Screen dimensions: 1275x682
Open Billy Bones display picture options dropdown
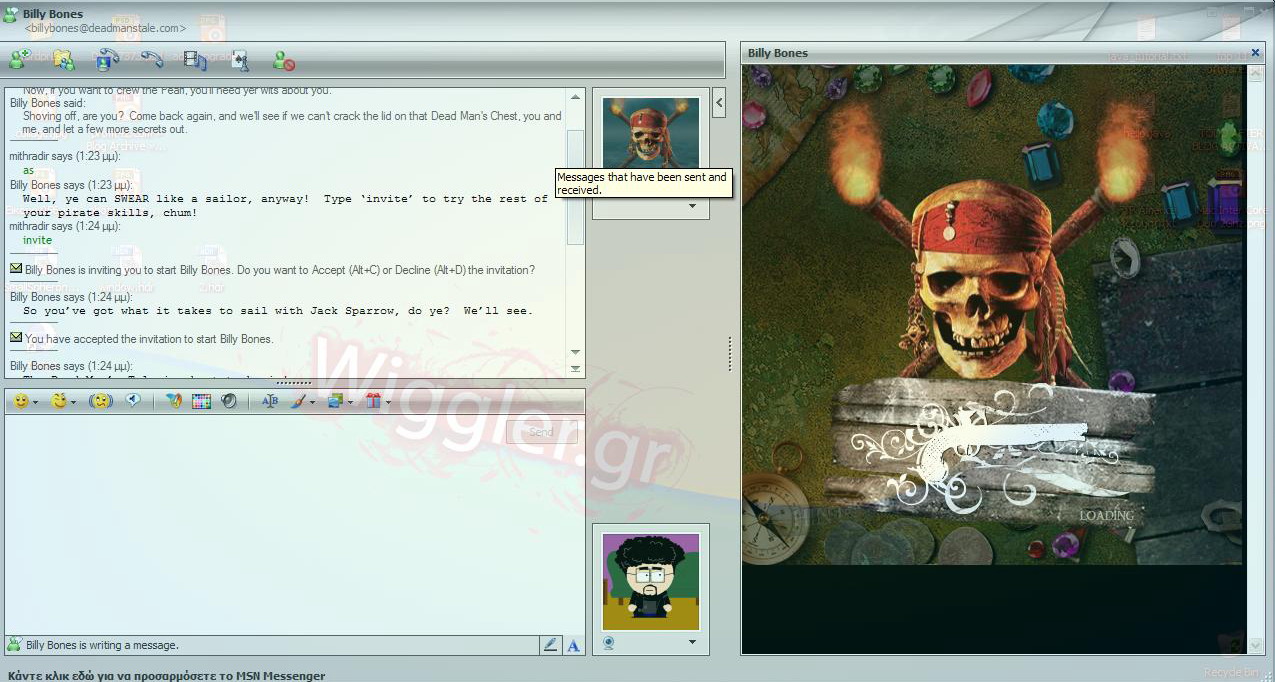point(692,206)
